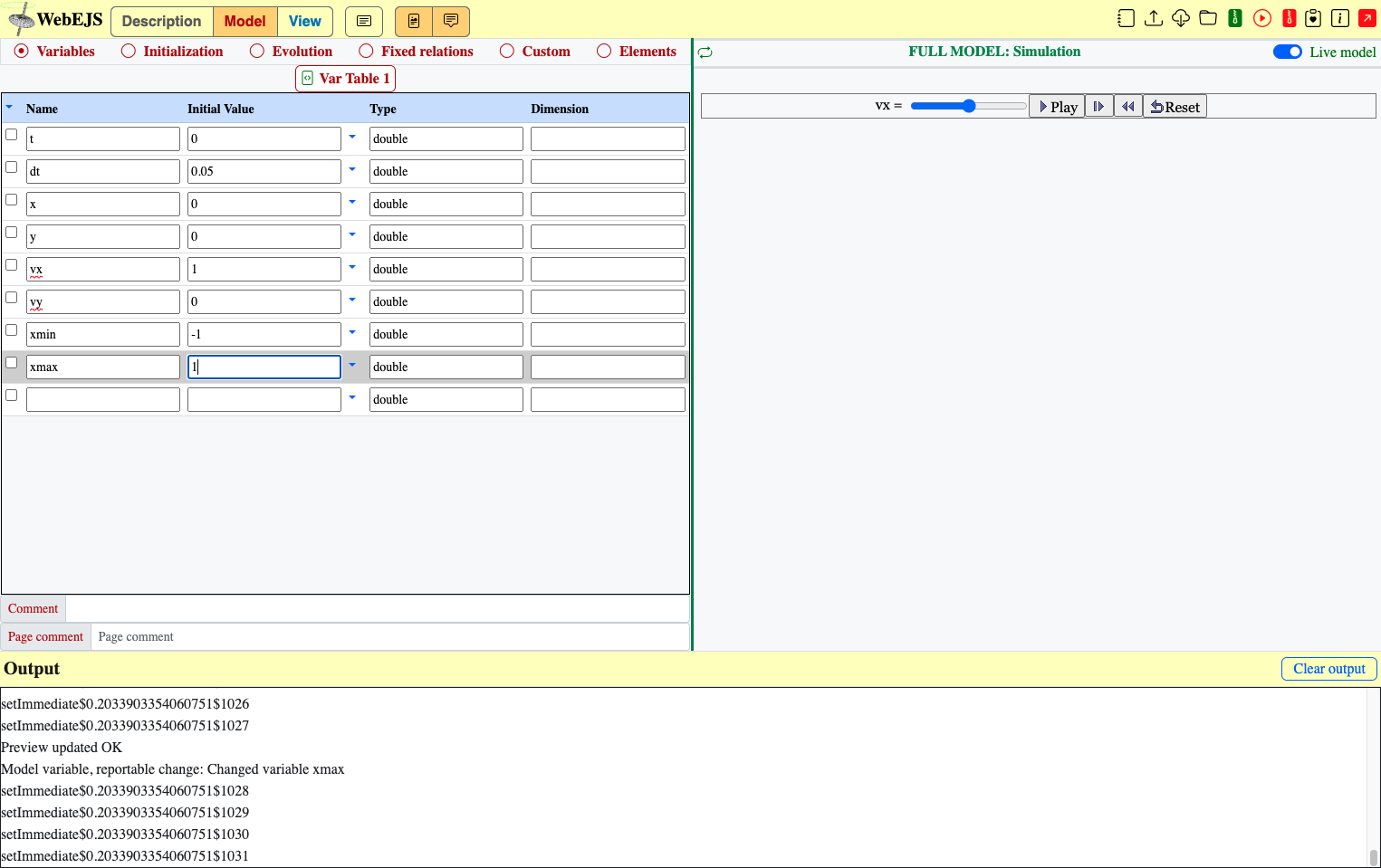Adjust the vx slider handle
Screen dimensions: 1381x868
coord(969,106)
